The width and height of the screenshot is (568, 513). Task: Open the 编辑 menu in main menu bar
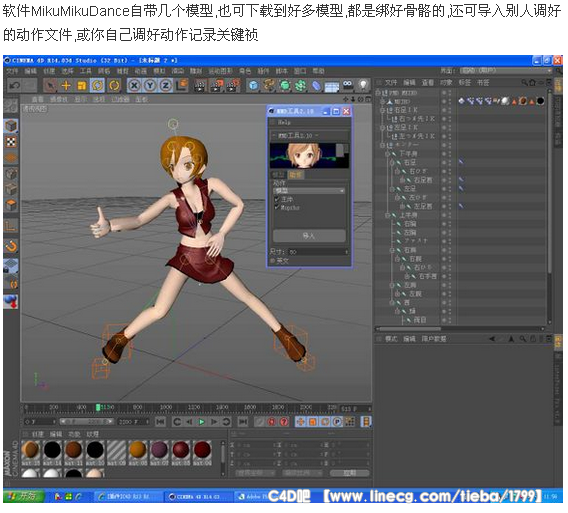pos(30,71)
